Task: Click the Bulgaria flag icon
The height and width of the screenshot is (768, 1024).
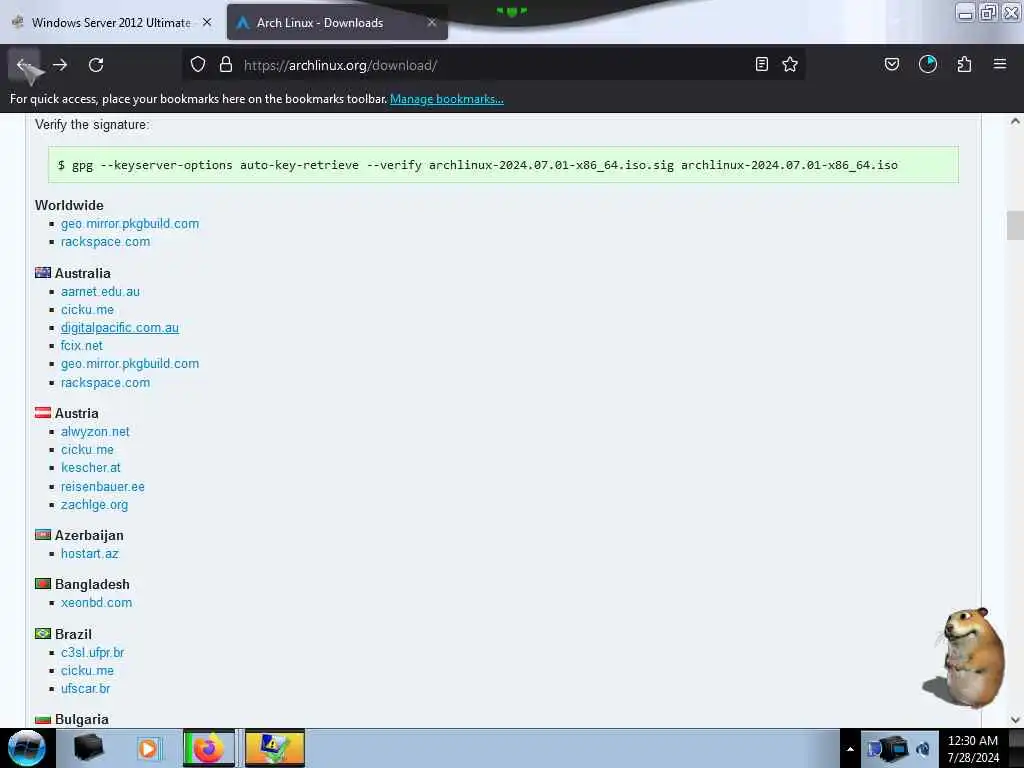Action: coord(42,719)
